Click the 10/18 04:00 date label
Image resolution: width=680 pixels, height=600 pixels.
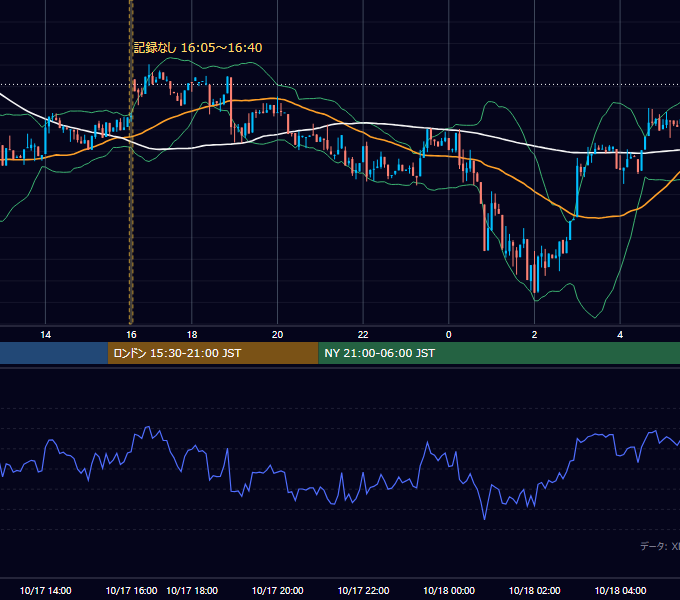coord(620,590)
